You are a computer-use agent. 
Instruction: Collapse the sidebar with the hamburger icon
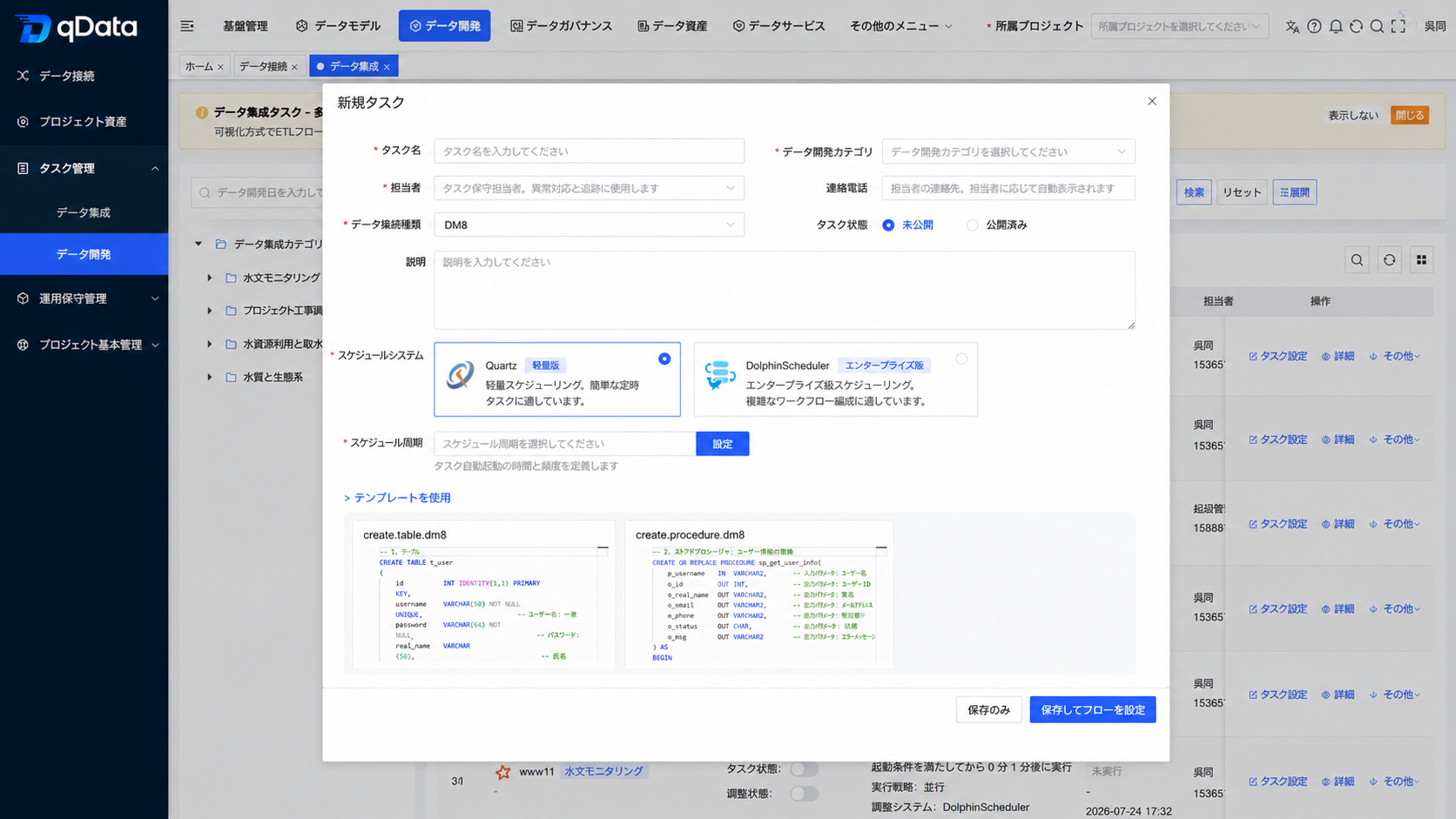point(187,26)
